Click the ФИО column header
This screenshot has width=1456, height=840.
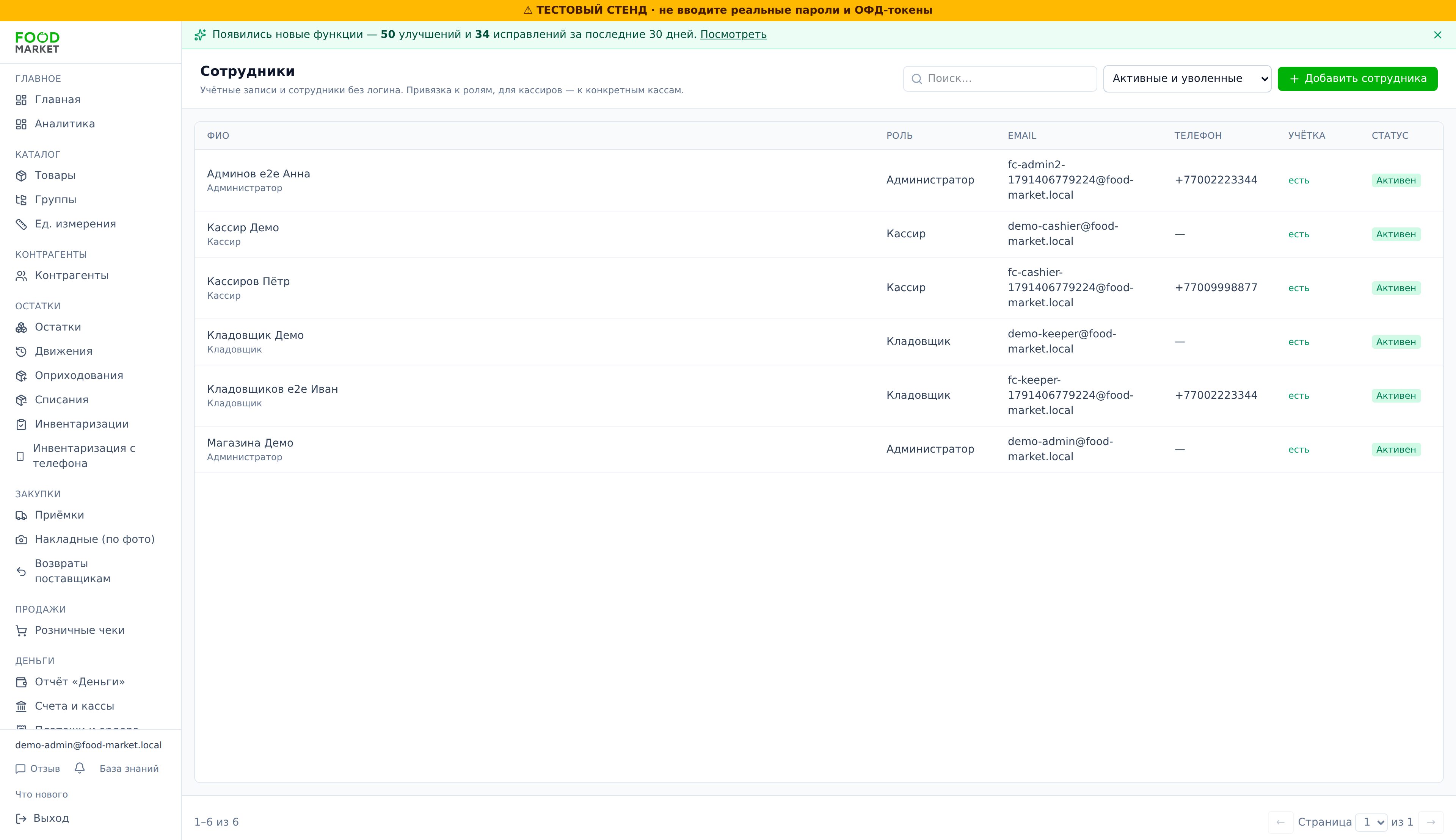tap(218, 136)
